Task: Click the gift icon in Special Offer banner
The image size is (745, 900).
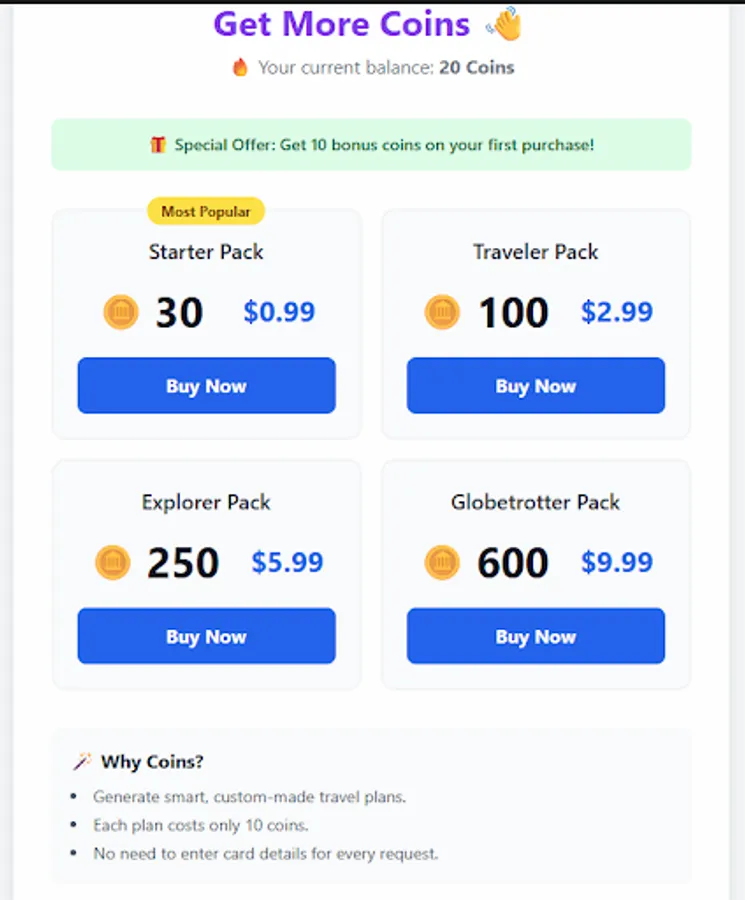Action: tap(158, 145)
